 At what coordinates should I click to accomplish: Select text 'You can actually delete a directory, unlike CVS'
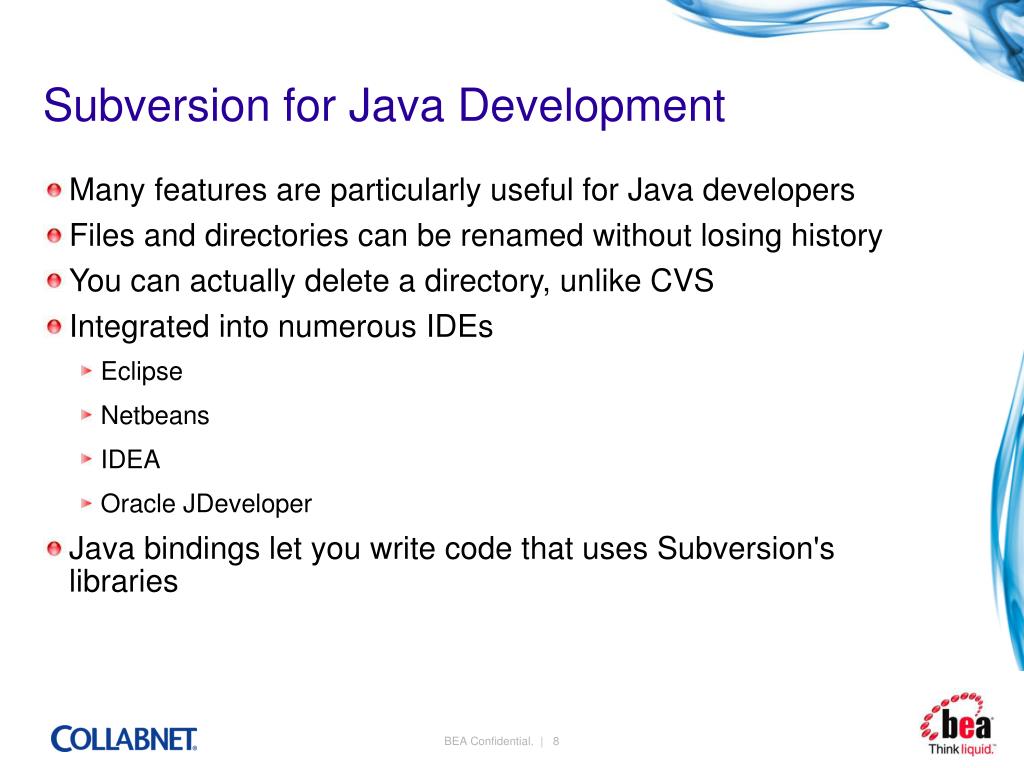point(391,281)
